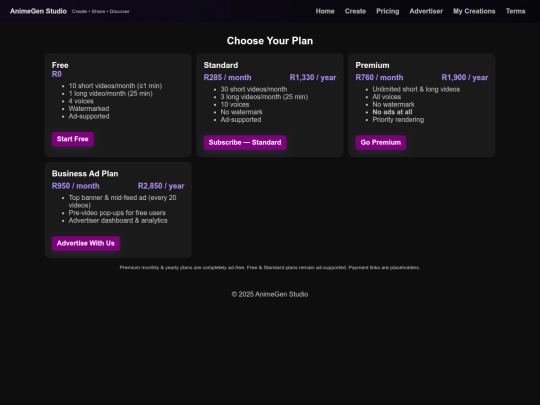Click '30 short videos/month' feature
Viewport: 540px width, 405px height.
coord(254,89)
